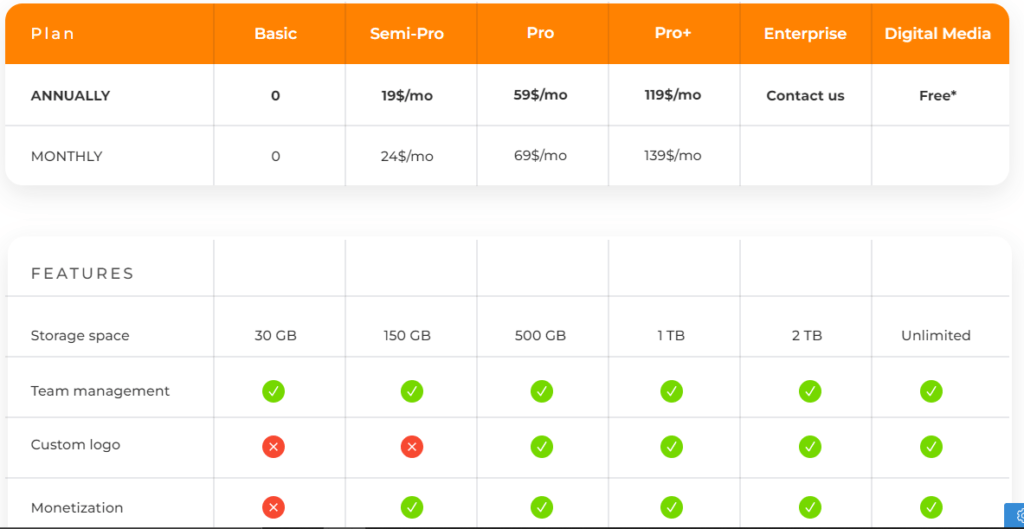
Task: Click the 59$/mo annual Pro price
Action: tap(540, 95)
